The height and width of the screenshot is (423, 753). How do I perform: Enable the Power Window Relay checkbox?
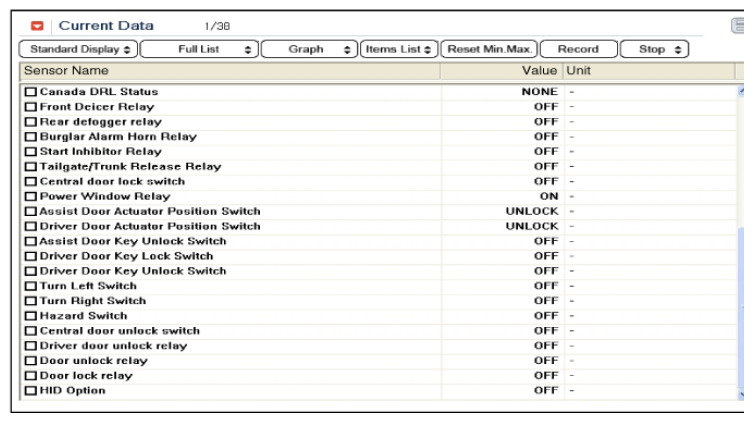31,196
